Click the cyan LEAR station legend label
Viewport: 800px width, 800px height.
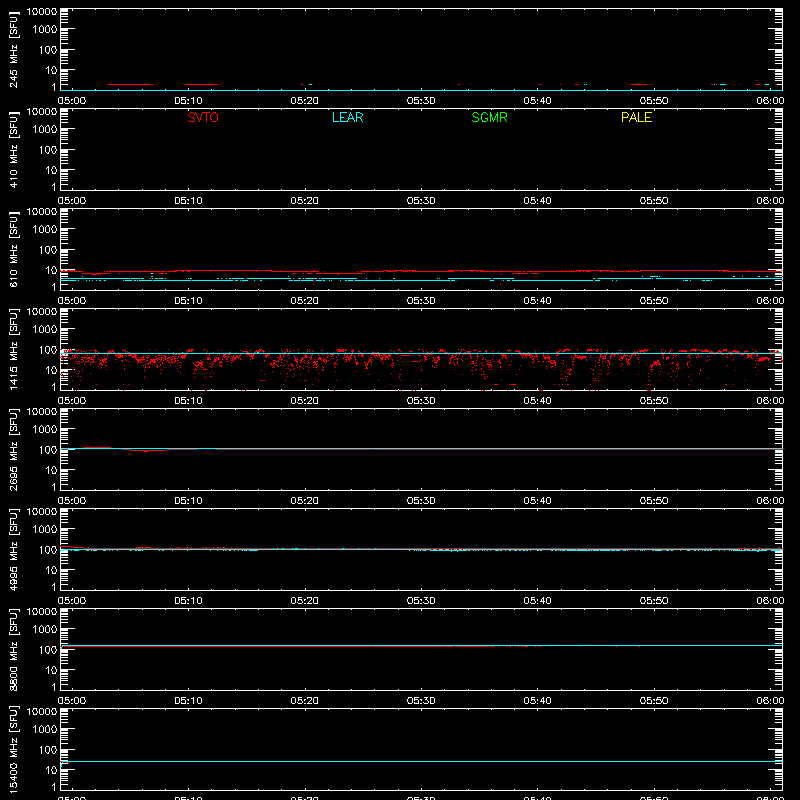(347, 117)
